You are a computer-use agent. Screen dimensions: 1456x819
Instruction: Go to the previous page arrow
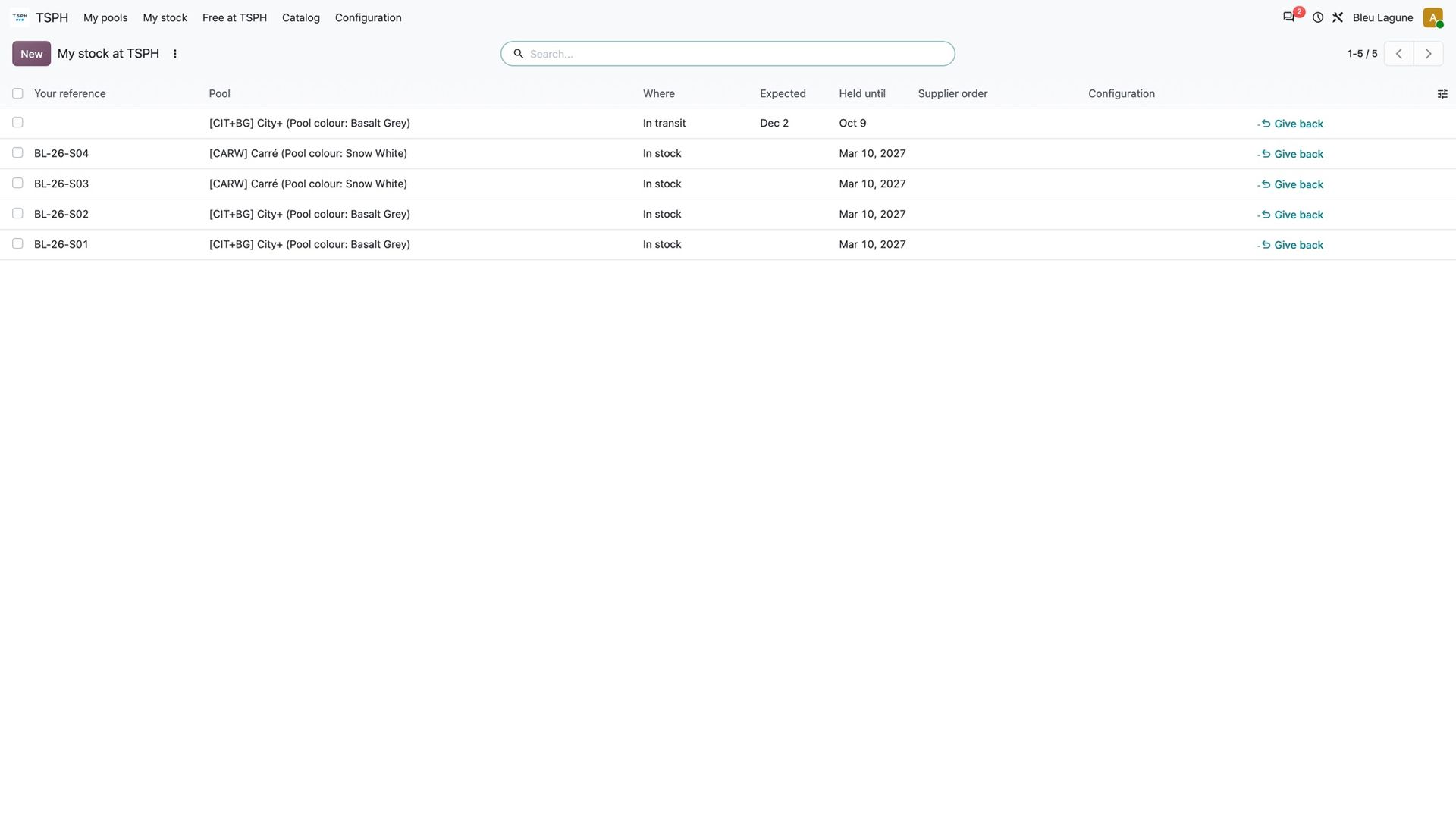tap(1398, 54)
